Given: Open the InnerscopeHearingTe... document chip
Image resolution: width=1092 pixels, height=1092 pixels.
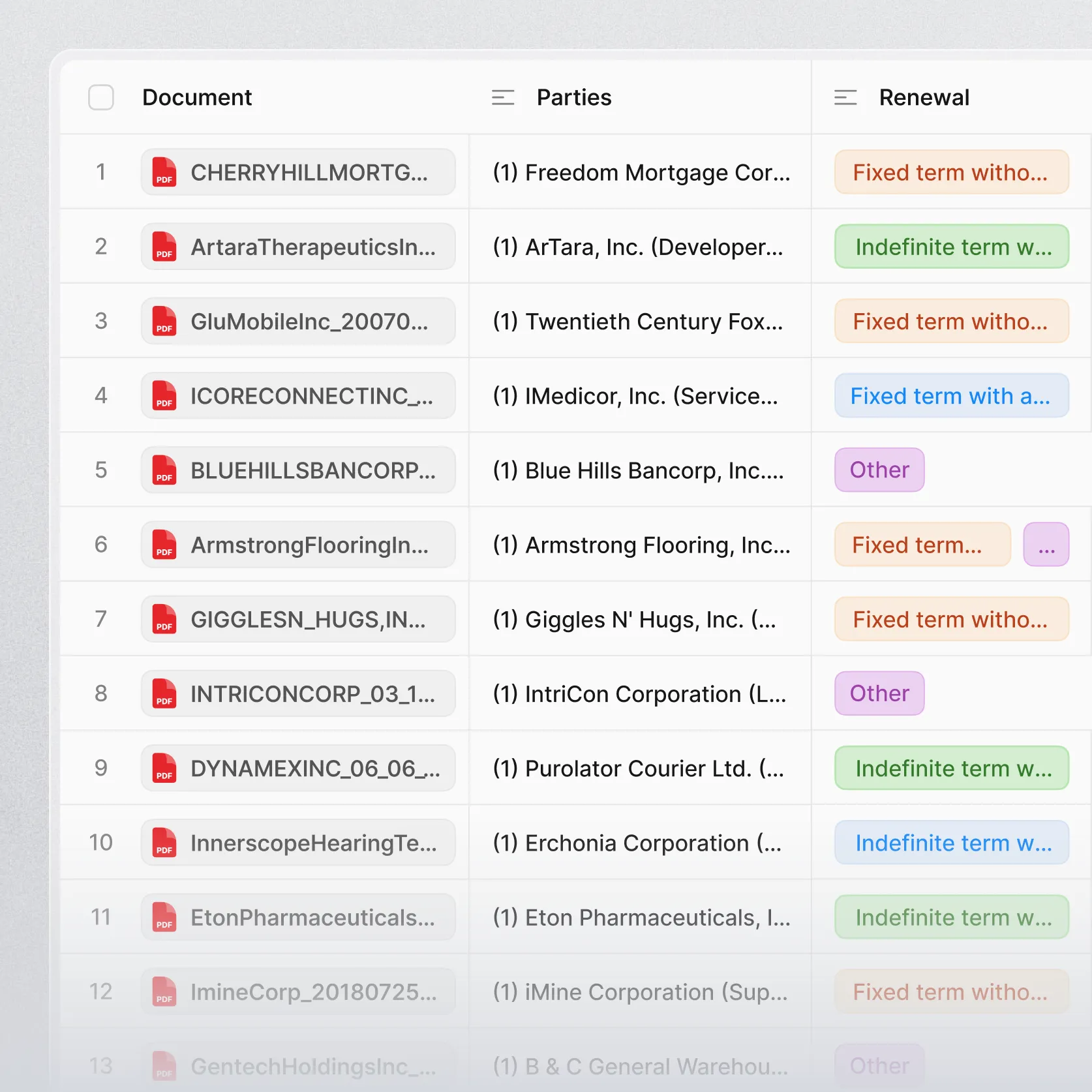Looking at the screenshot, I should click(x=298, y=842).
